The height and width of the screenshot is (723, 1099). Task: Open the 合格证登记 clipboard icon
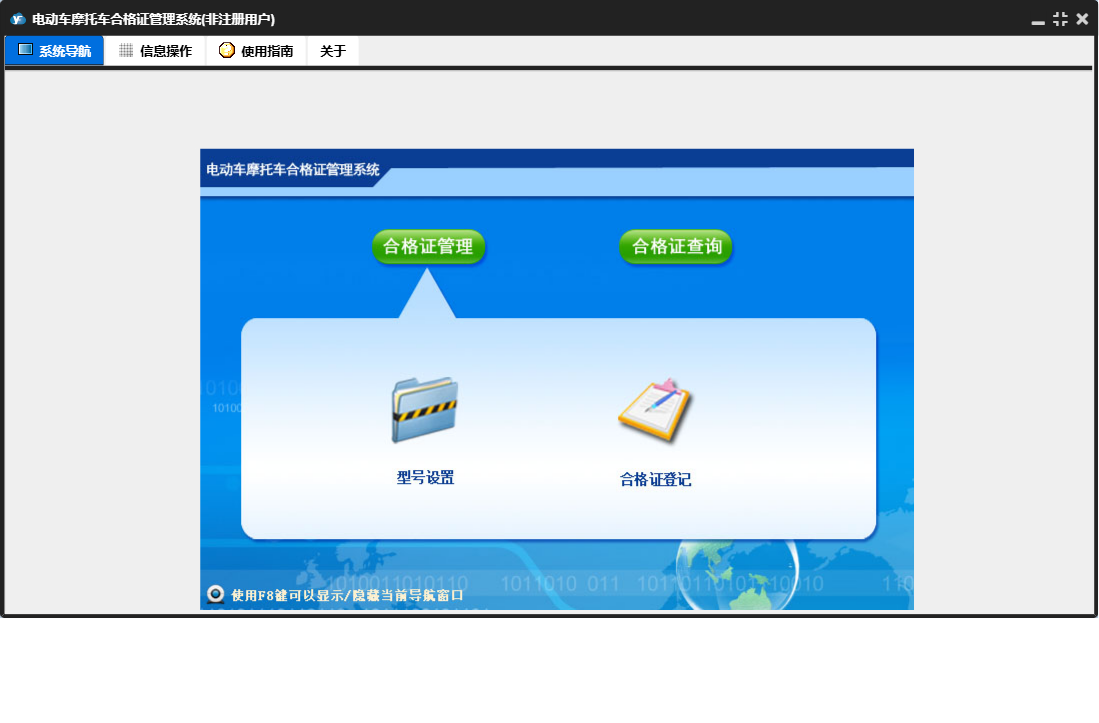[x=655, y=411]
